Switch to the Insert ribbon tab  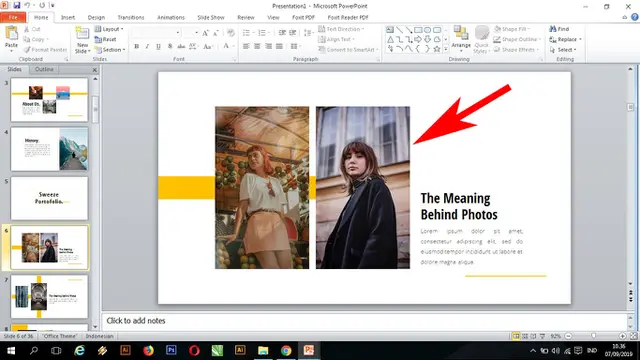pyautogui.click(x=68, y=18)
